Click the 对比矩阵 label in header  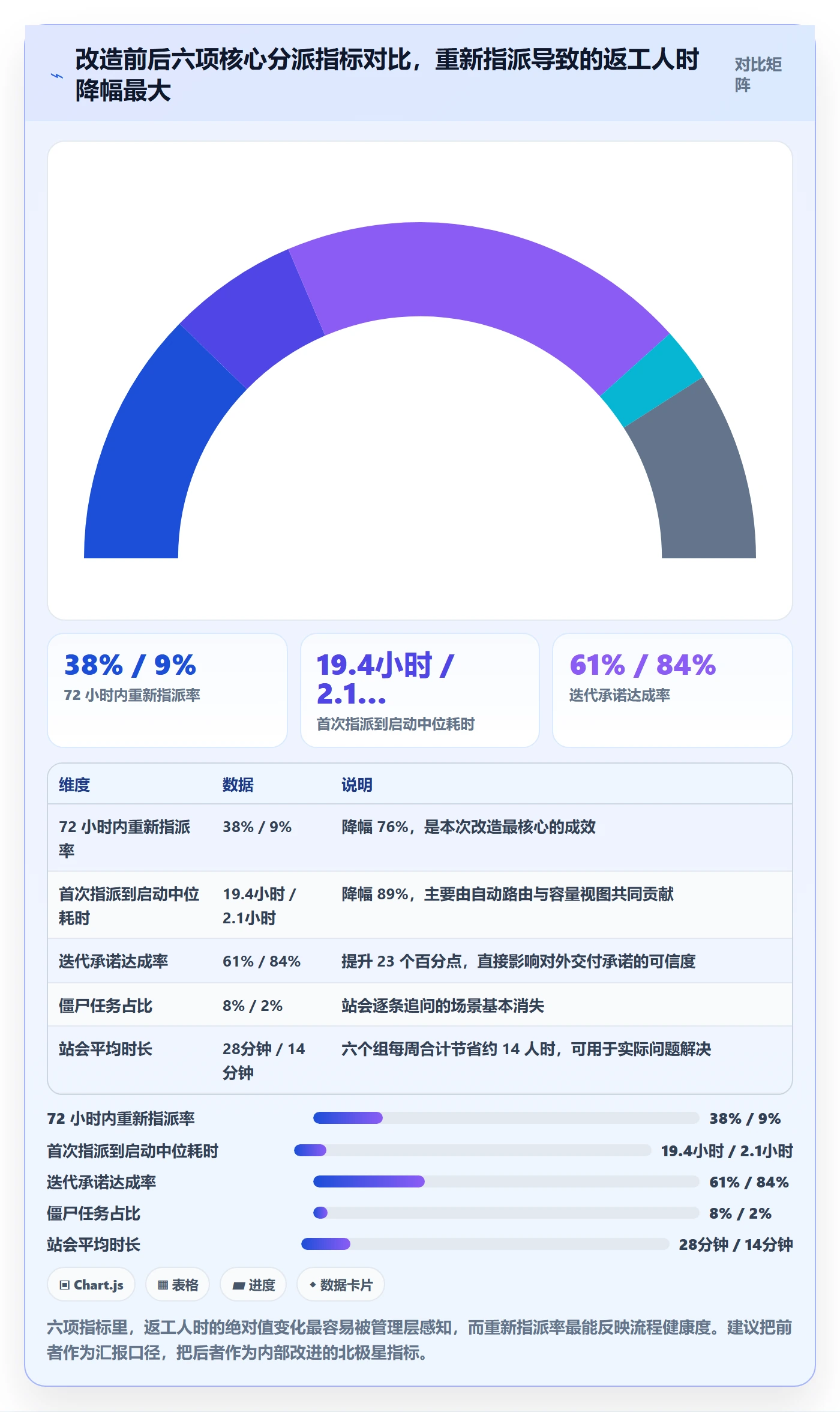point(758,74)
